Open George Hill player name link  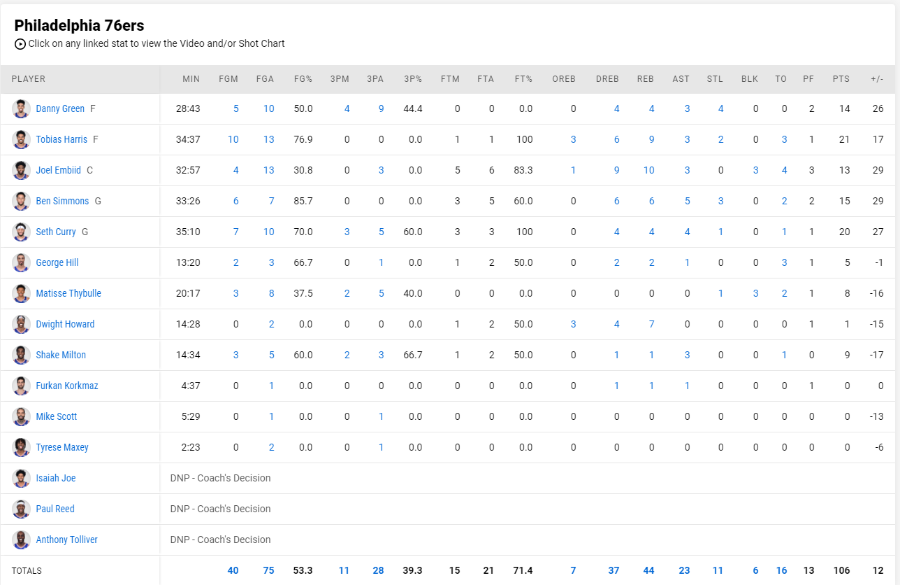[57, 262]
